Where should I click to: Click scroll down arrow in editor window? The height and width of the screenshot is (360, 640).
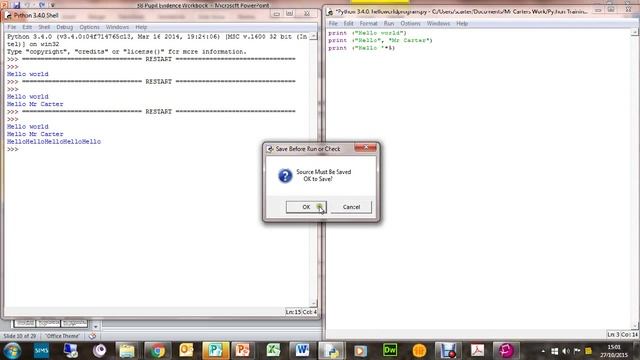click(635, 325)
